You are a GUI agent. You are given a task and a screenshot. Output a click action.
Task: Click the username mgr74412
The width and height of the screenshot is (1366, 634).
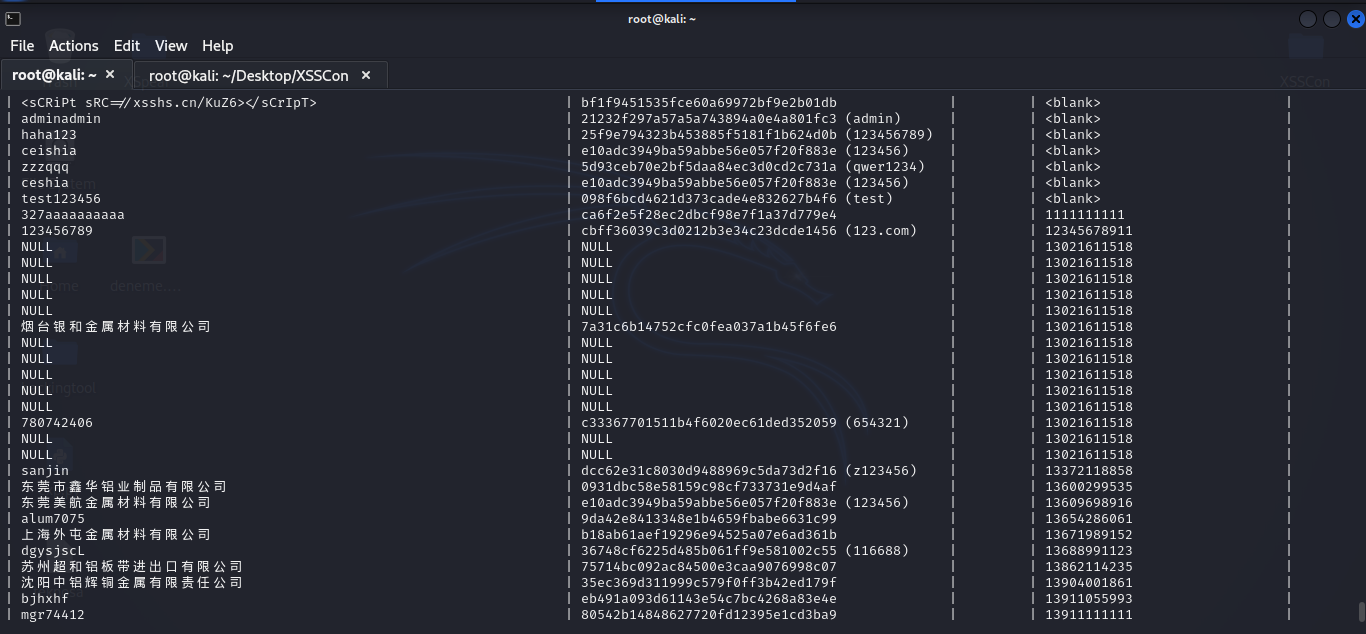click(53, 615)
